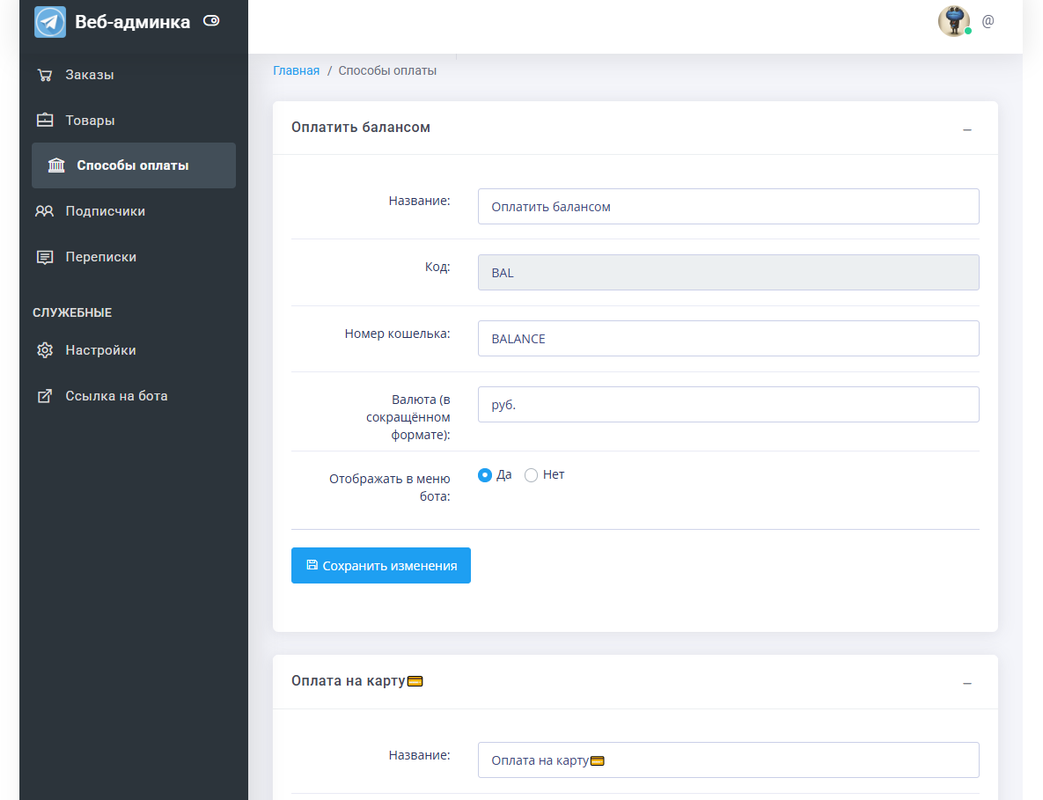Click the Код field containing BAL
The height and width of the screenshot is (800, 1043).
click(x=728, y=273)
